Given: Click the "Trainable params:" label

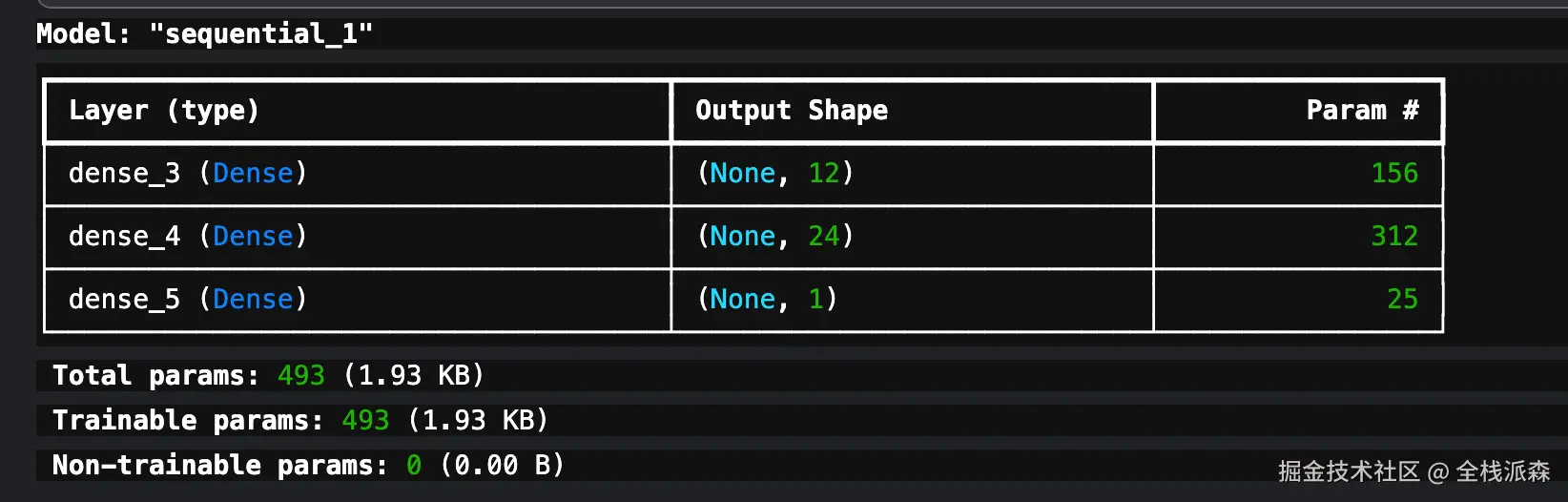Looking at the screenshot, I should pos(188,421).
